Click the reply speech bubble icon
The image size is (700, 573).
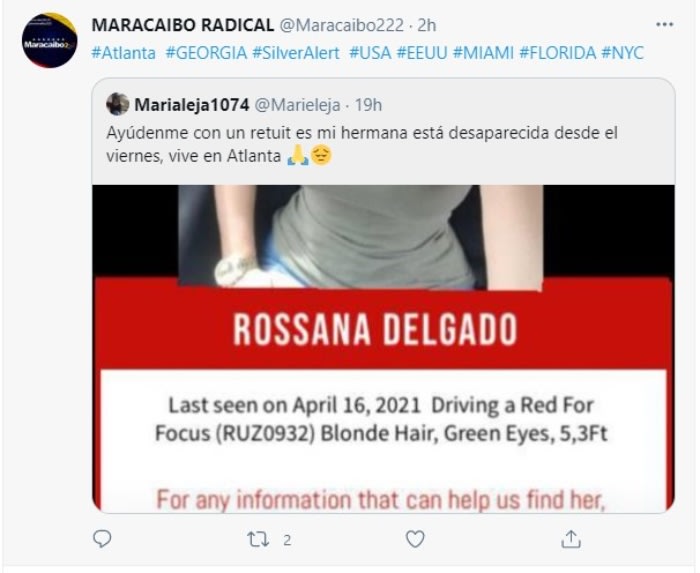click(x=102, y=539)
